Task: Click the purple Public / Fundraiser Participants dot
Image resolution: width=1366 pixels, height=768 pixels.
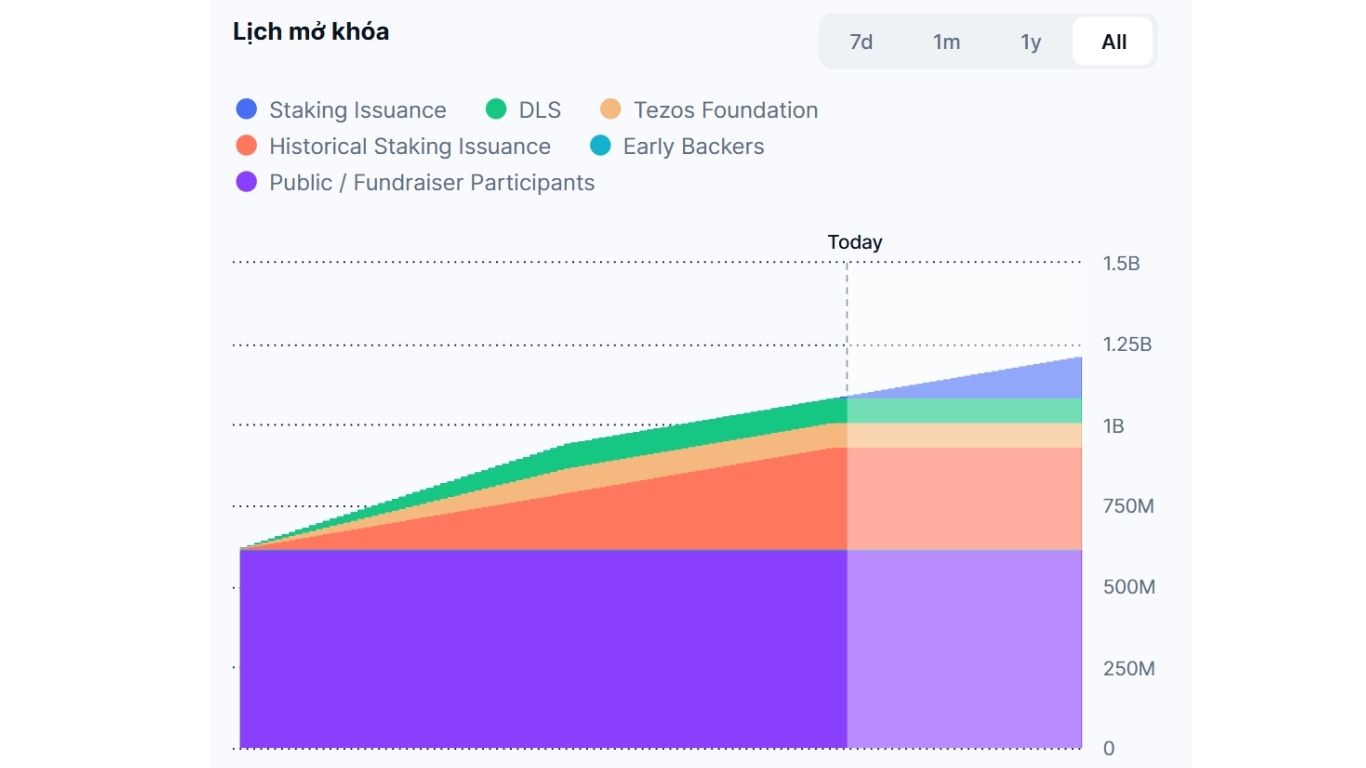Action: click(x=247, y=182)
